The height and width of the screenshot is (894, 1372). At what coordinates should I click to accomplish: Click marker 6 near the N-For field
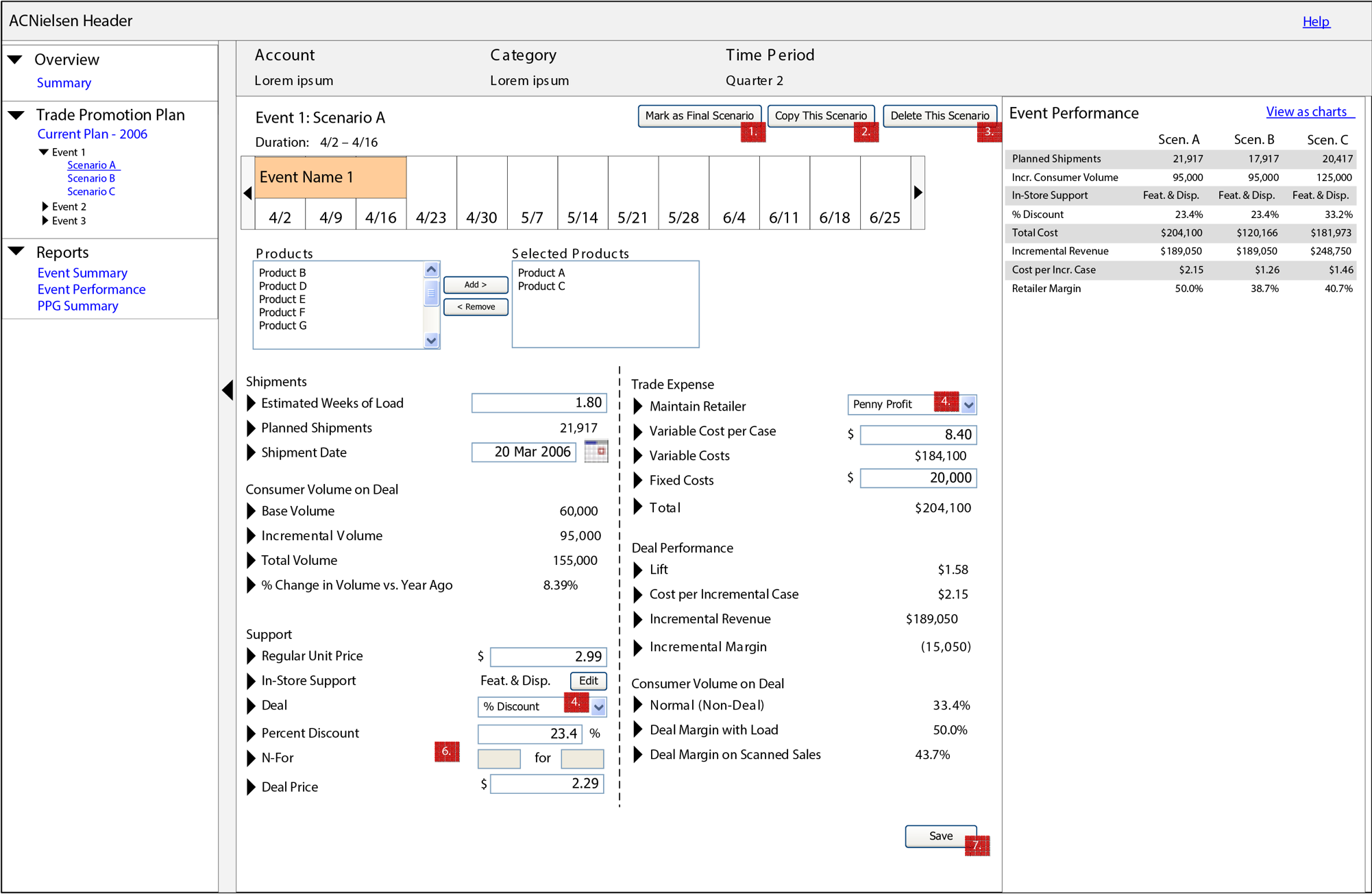tap(447, 751)
